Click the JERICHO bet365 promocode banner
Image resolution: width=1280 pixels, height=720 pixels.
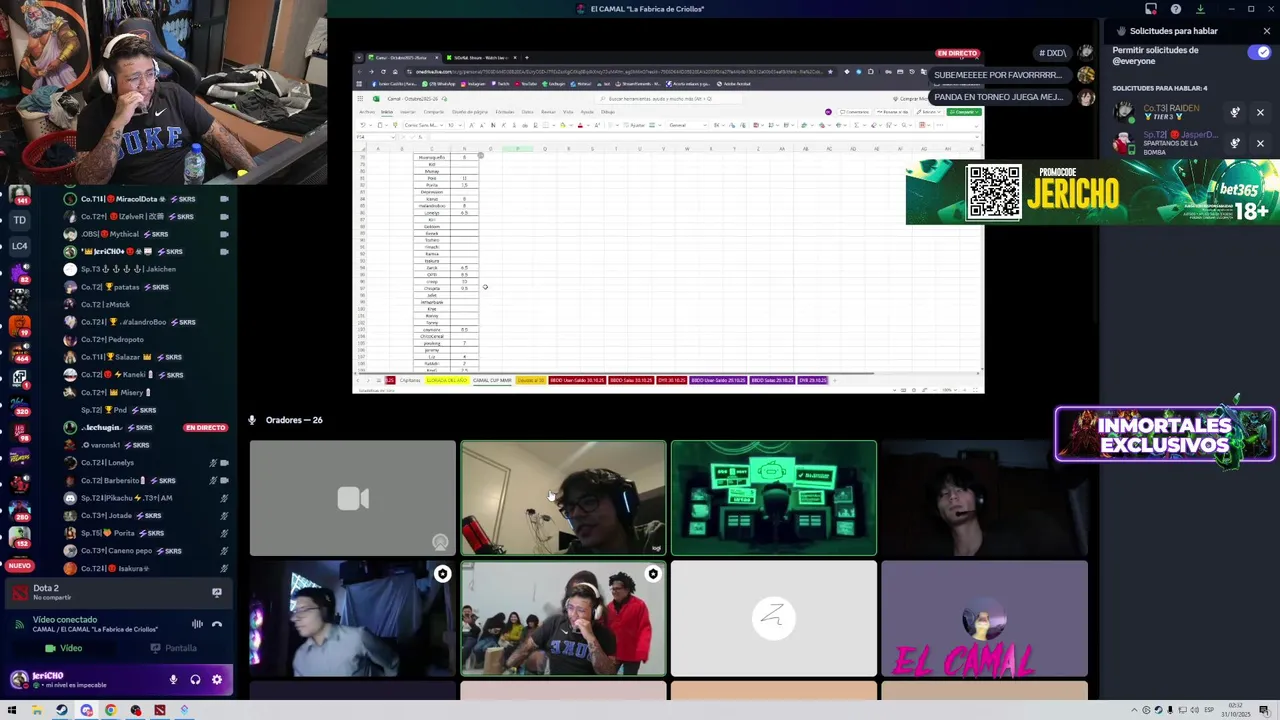click(1092, 192)
